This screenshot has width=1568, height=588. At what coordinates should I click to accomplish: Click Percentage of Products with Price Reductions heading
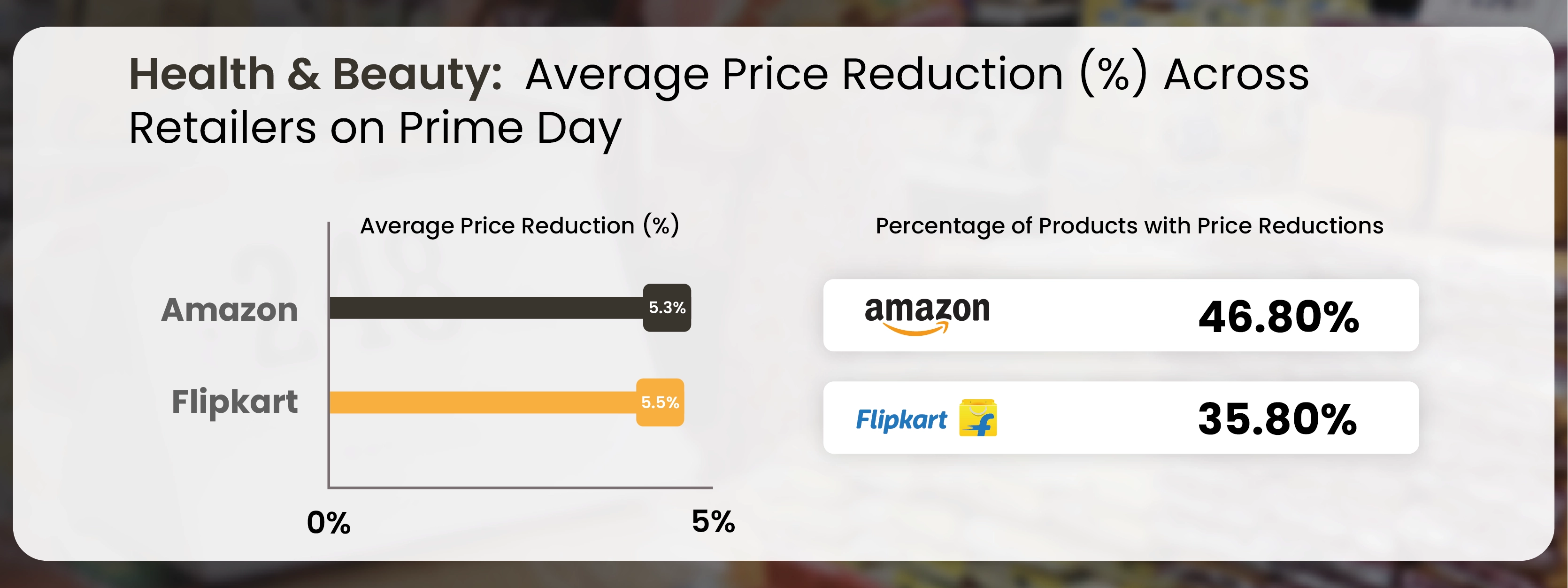pyautogui.click(x=1130, y=226)
